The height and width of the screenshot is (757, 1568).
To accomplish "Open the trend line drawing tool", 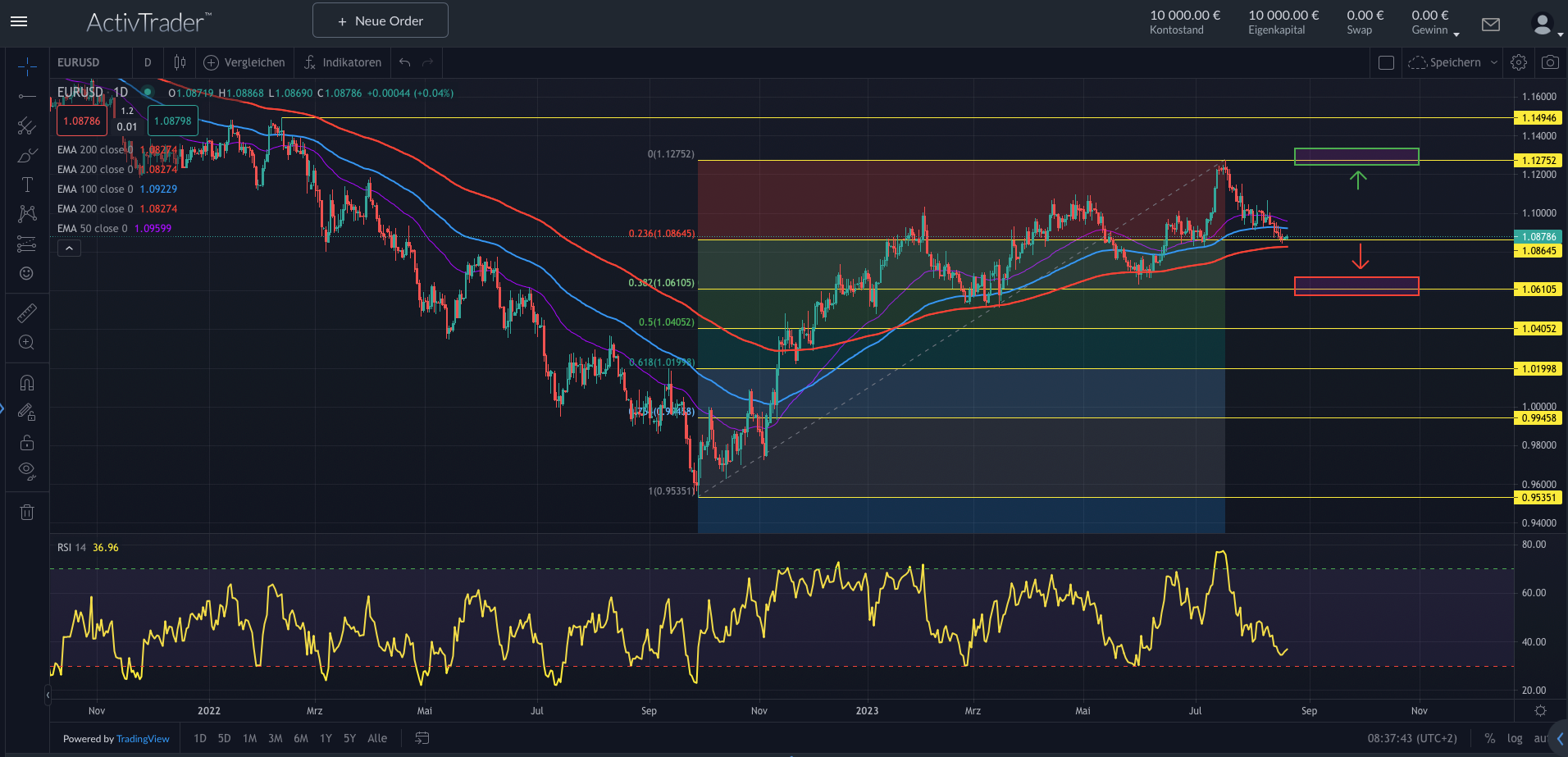I will coord(27,97).
